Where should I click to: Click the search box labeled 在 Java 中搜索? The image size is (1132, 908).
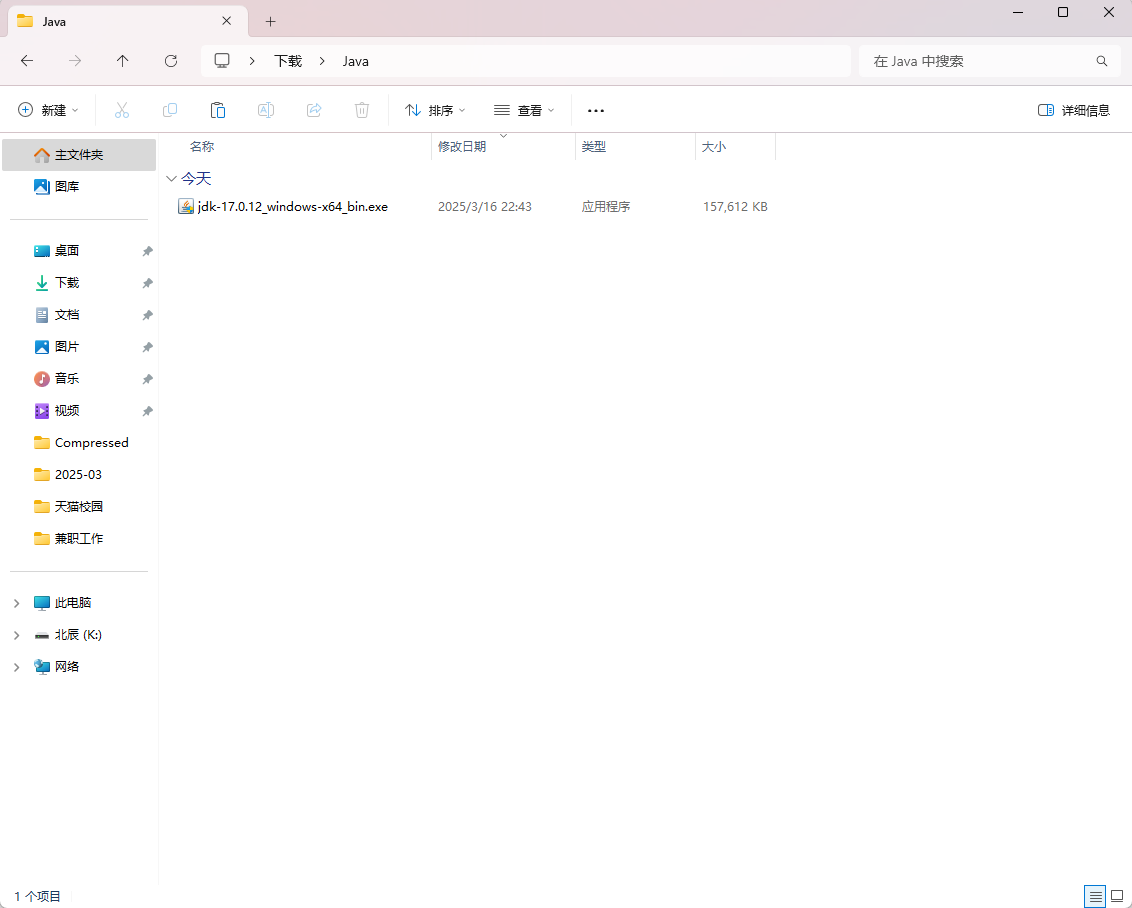point(989,61)
